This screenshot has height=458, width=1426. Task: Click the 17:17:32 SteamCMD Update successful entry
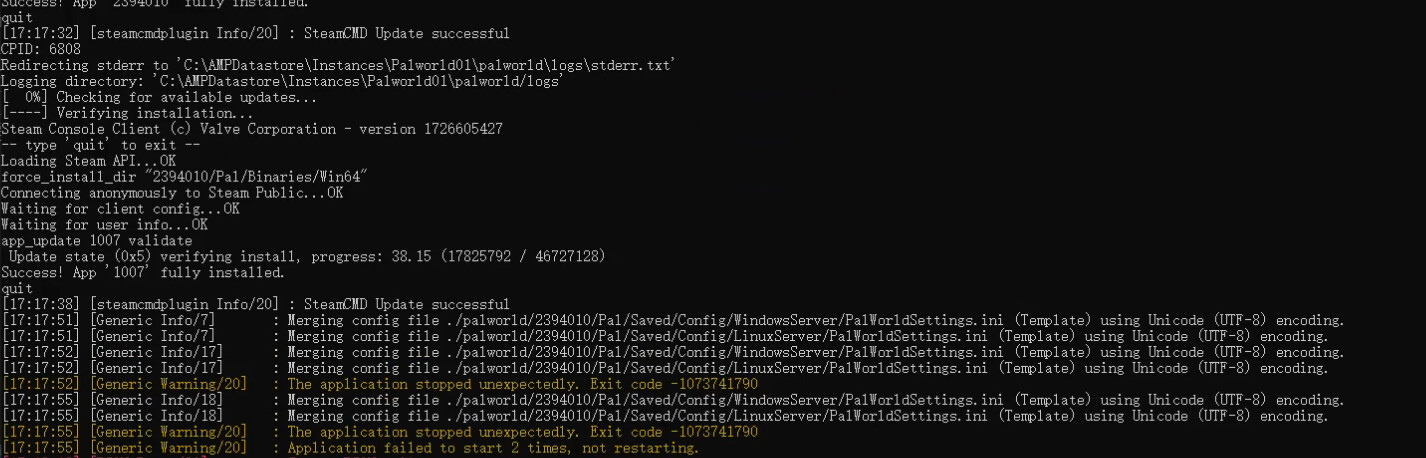(x=255, y=33)
